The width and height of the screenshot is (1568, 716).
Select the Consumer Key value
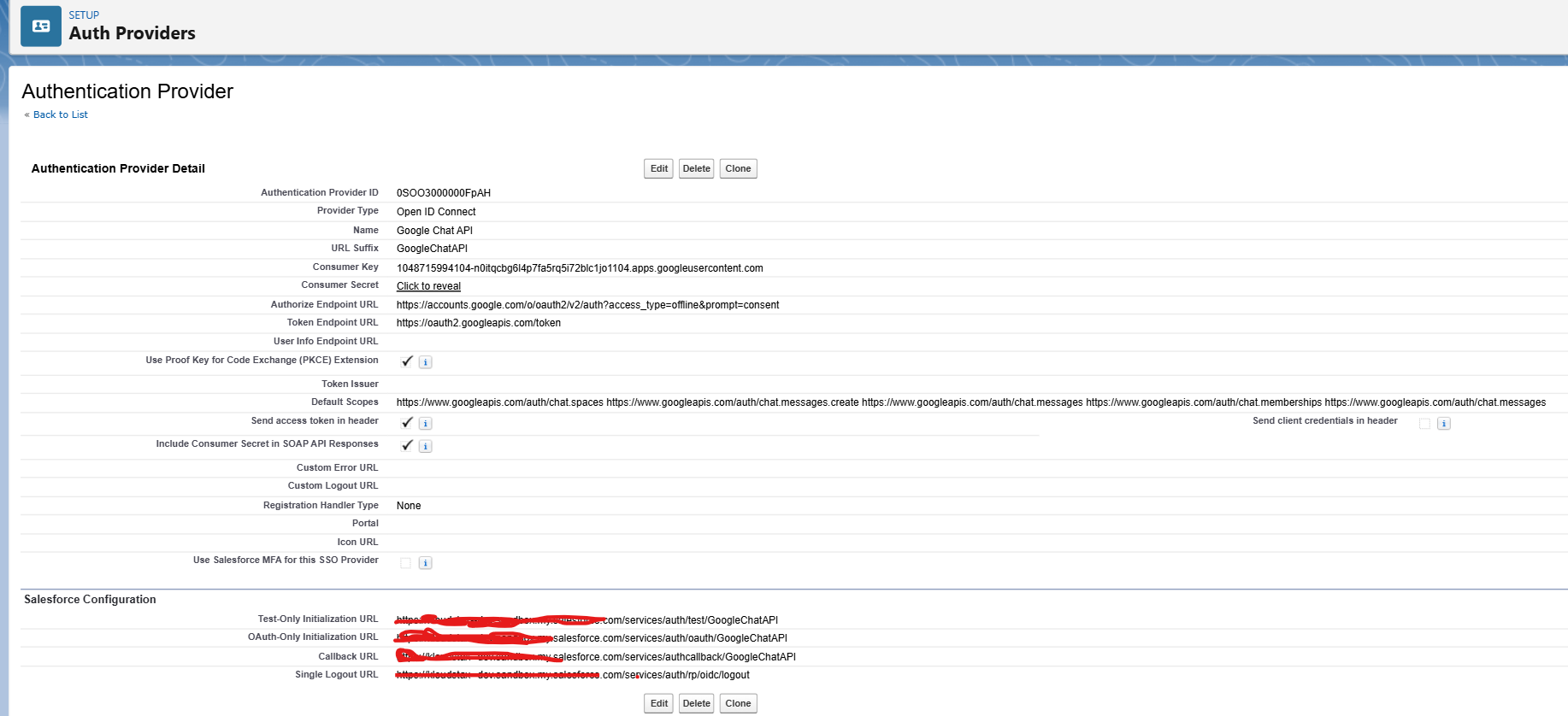click(580, 268)
